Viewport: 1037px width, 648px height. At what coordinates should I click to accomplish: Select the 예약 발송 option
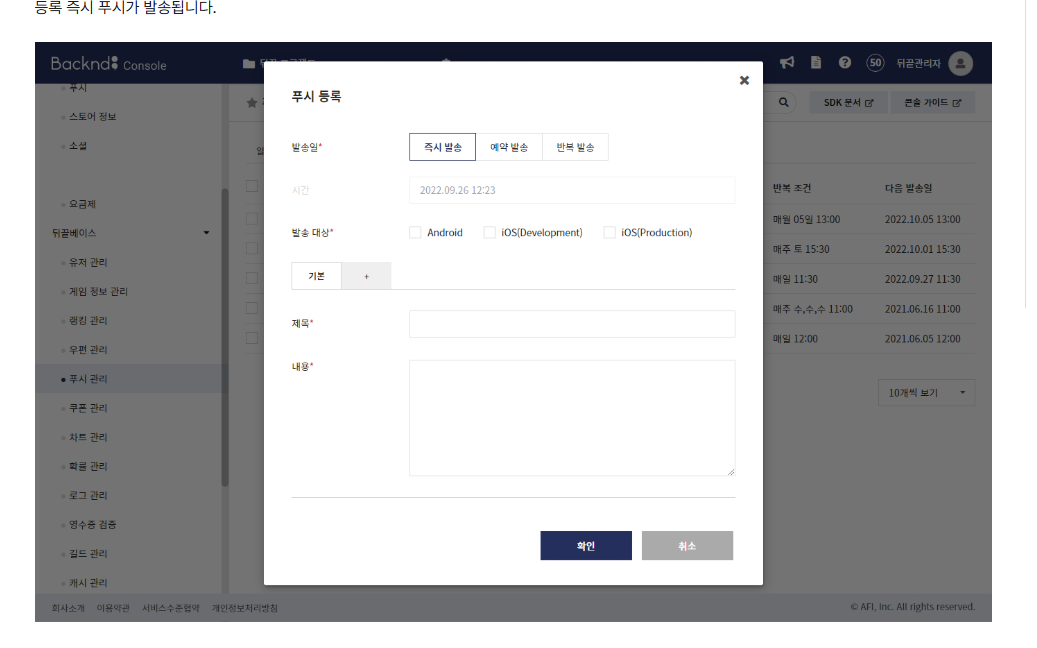509,147
